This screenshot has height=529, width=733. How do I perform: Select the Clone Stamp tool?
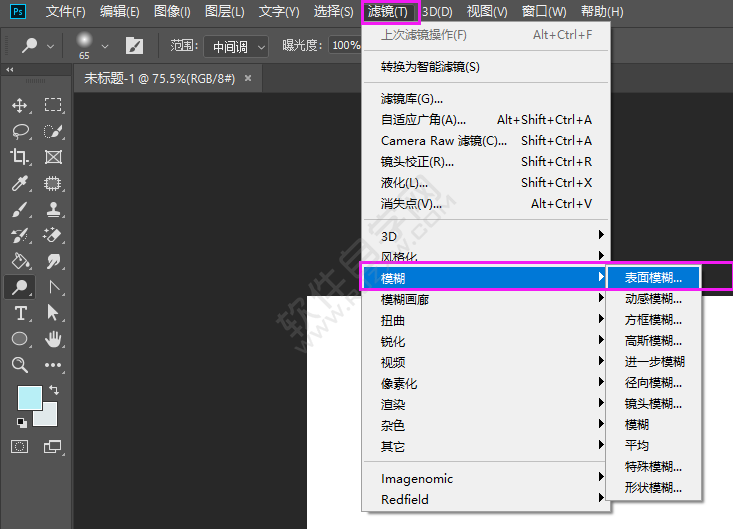click(x=53, y=209)
